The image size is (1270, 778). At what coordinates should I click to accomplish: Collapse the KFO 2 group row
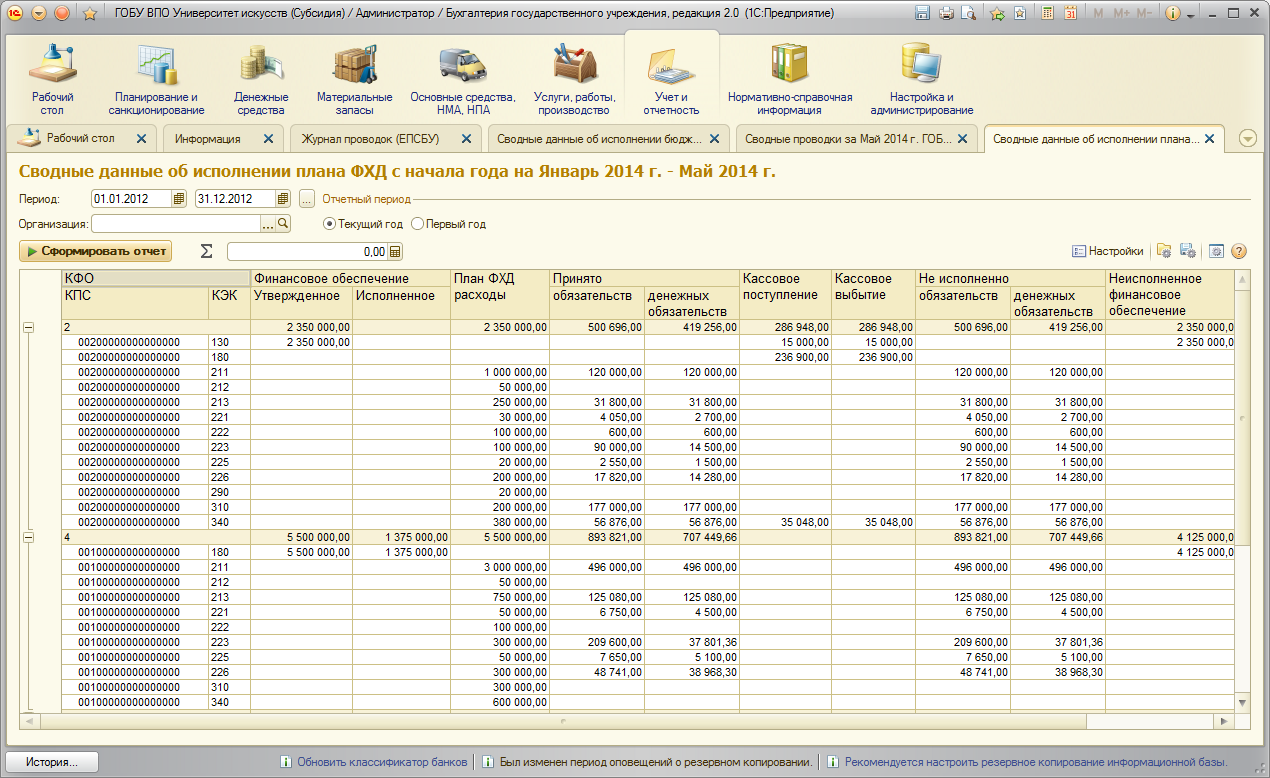pos(28,327)
